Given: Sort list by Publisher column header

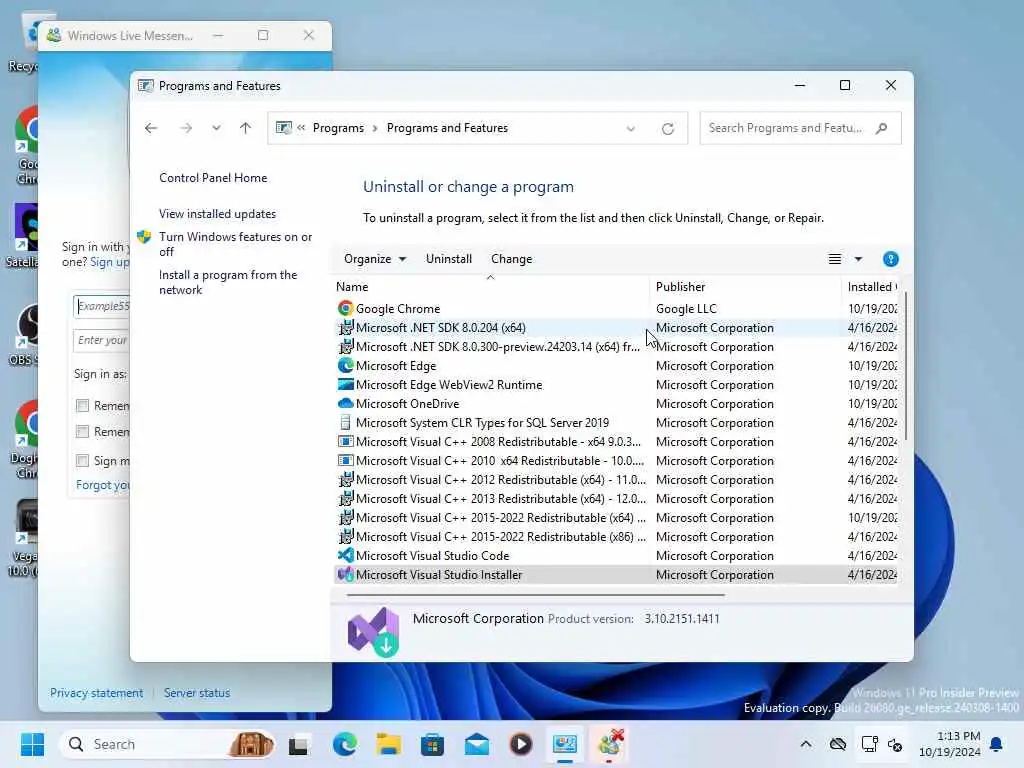Looking at the screenshot, I should [745, 287].
